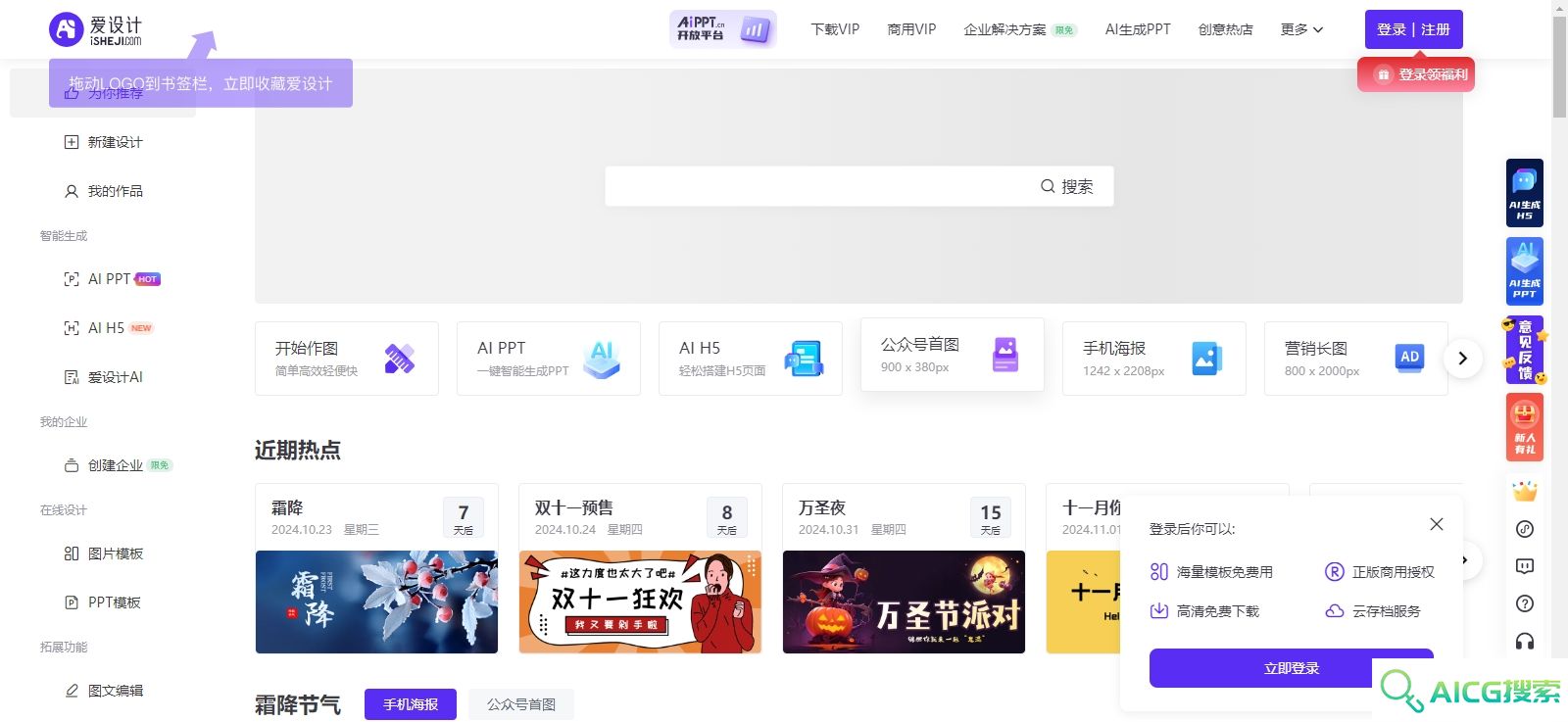This screenshot has height=722, width=1568.
Task: Open PPT模板 in the sidebar
Action: point(103,602)
